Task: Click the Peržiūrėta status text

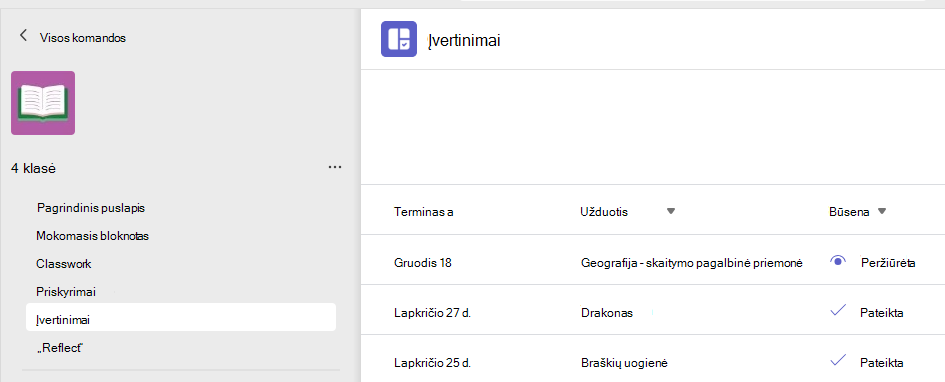Action: coord(888,263)
